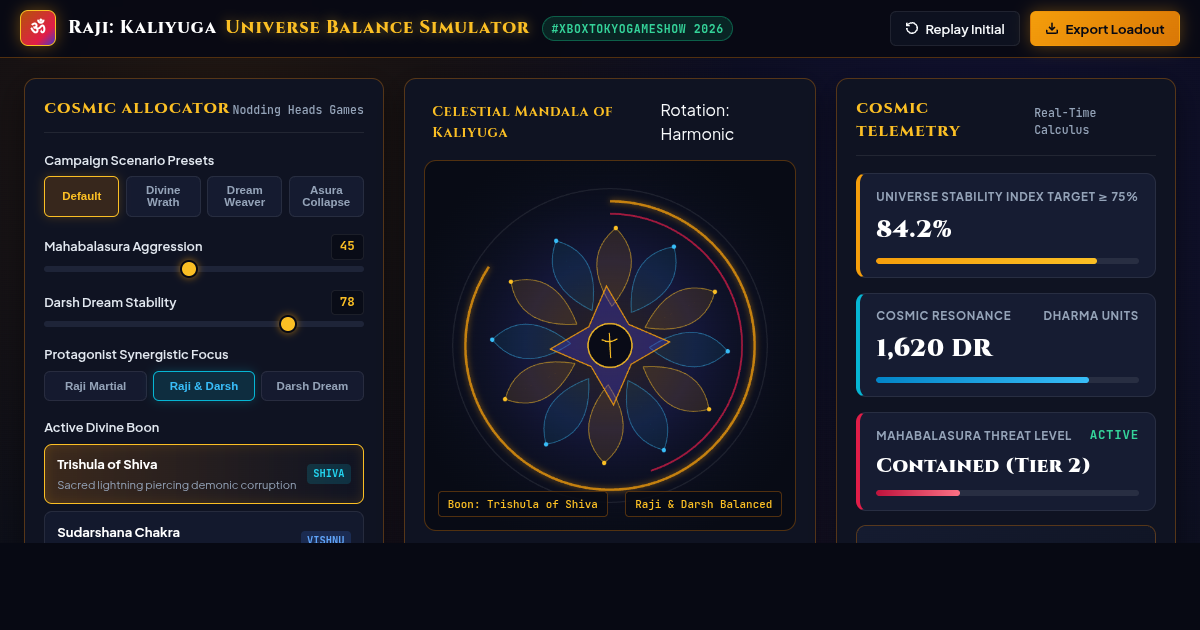Select the Sudarshana Chakra boon

pos(204,527)
